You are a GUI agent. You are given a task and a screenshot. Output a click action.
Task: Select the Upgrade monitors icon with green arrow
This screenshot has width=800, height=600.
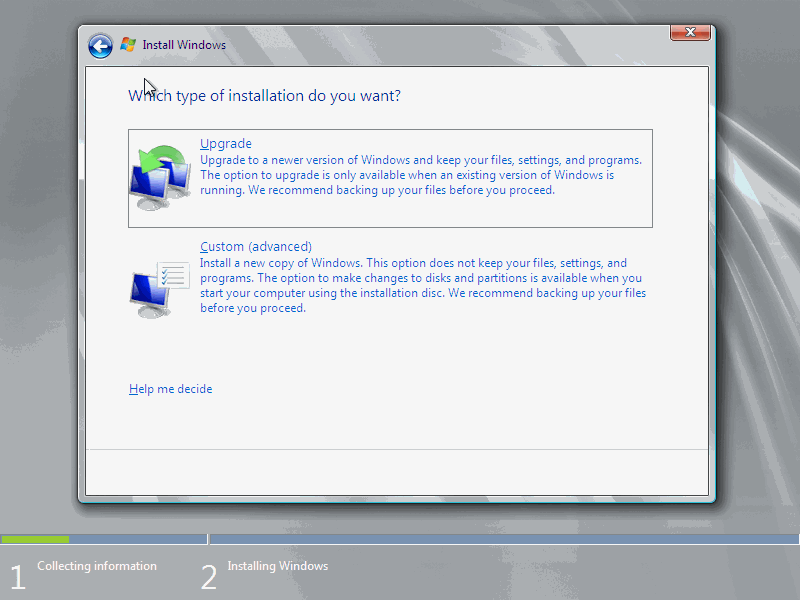point(160,178)
